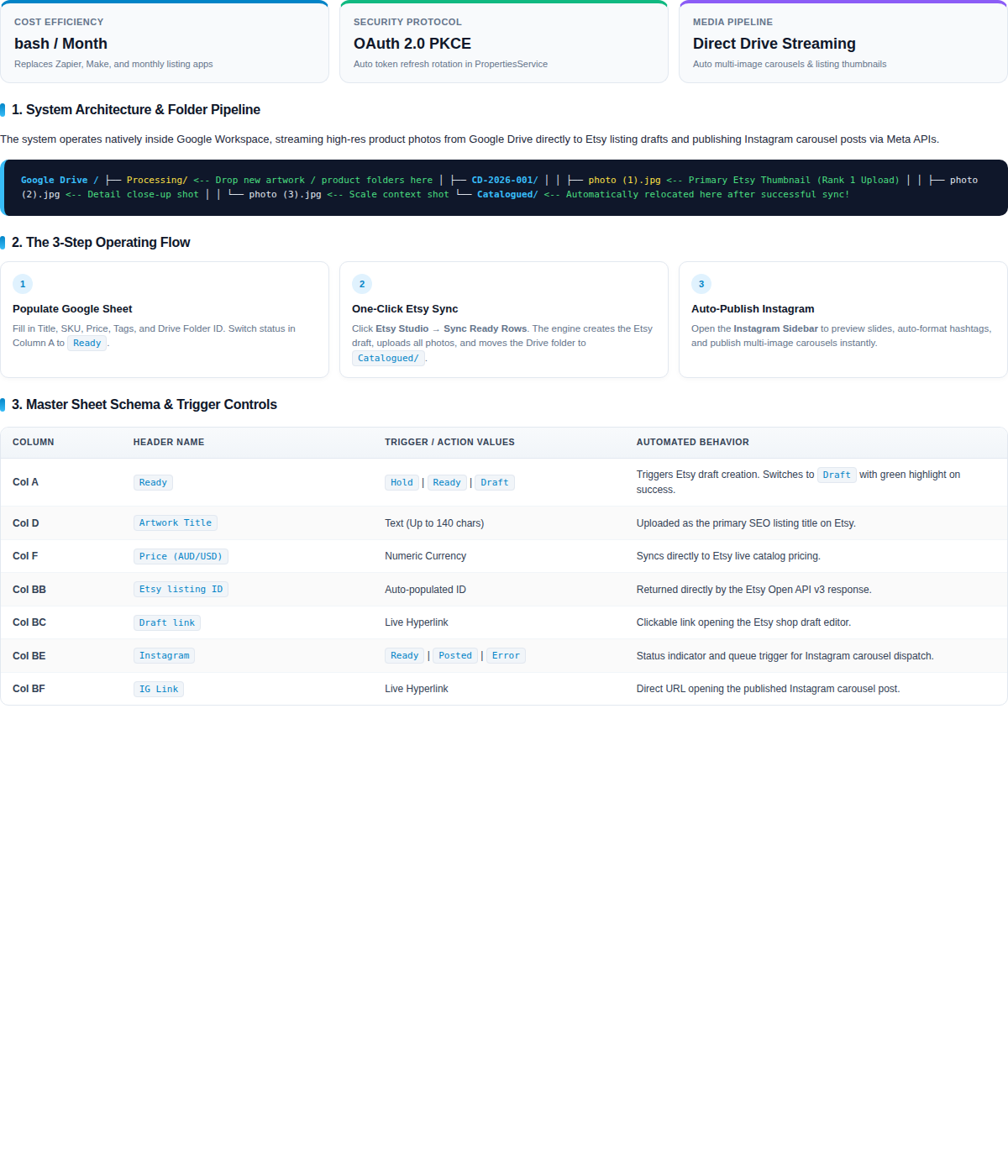1008x1176 pixels.
Task: Click the "Ready" tag in the Col BE row
Action: (x=405, y=655)
